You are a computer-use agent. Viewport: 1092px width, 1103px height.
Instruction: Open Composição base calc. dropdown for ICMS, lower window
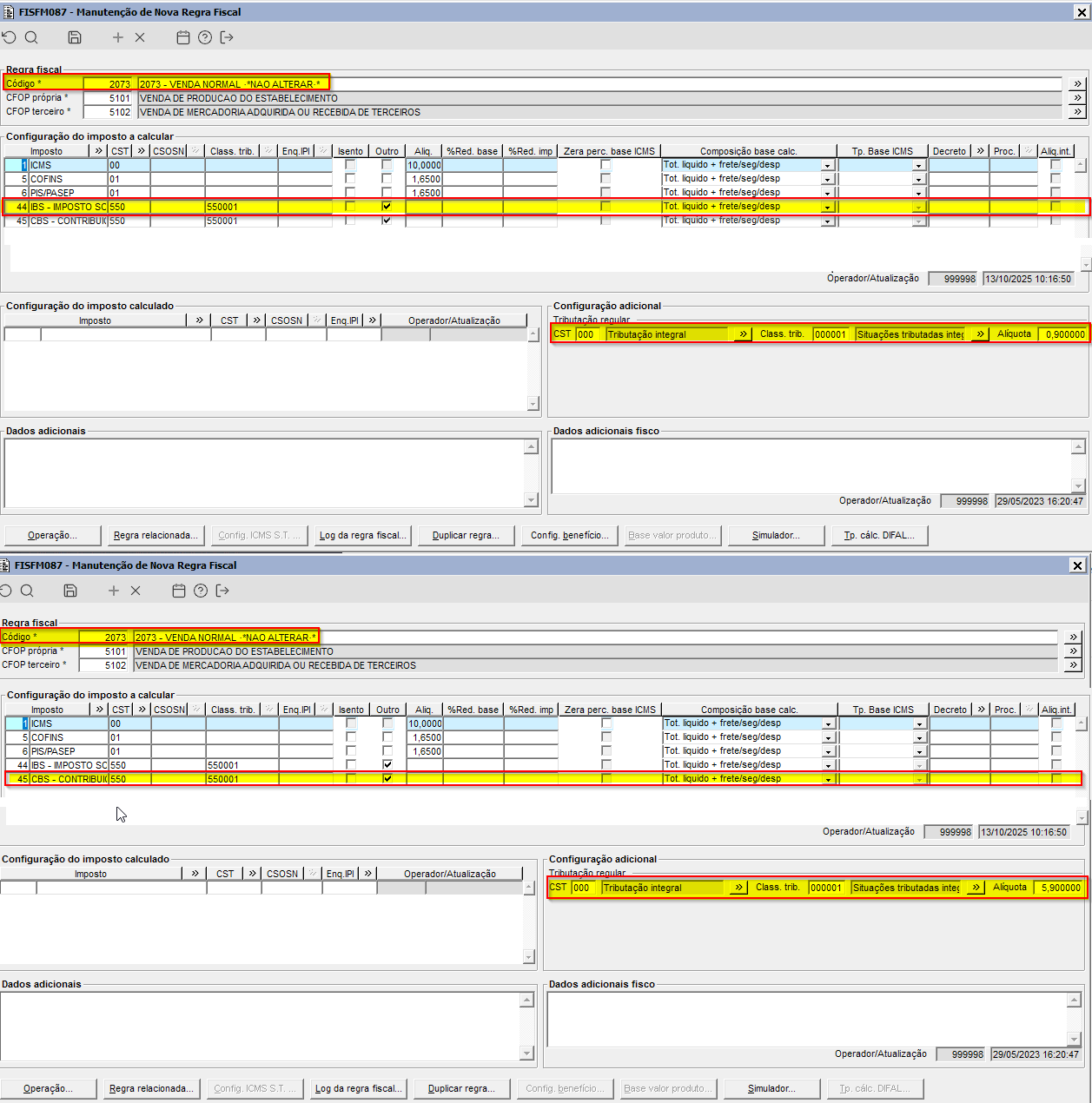[829, 723]
